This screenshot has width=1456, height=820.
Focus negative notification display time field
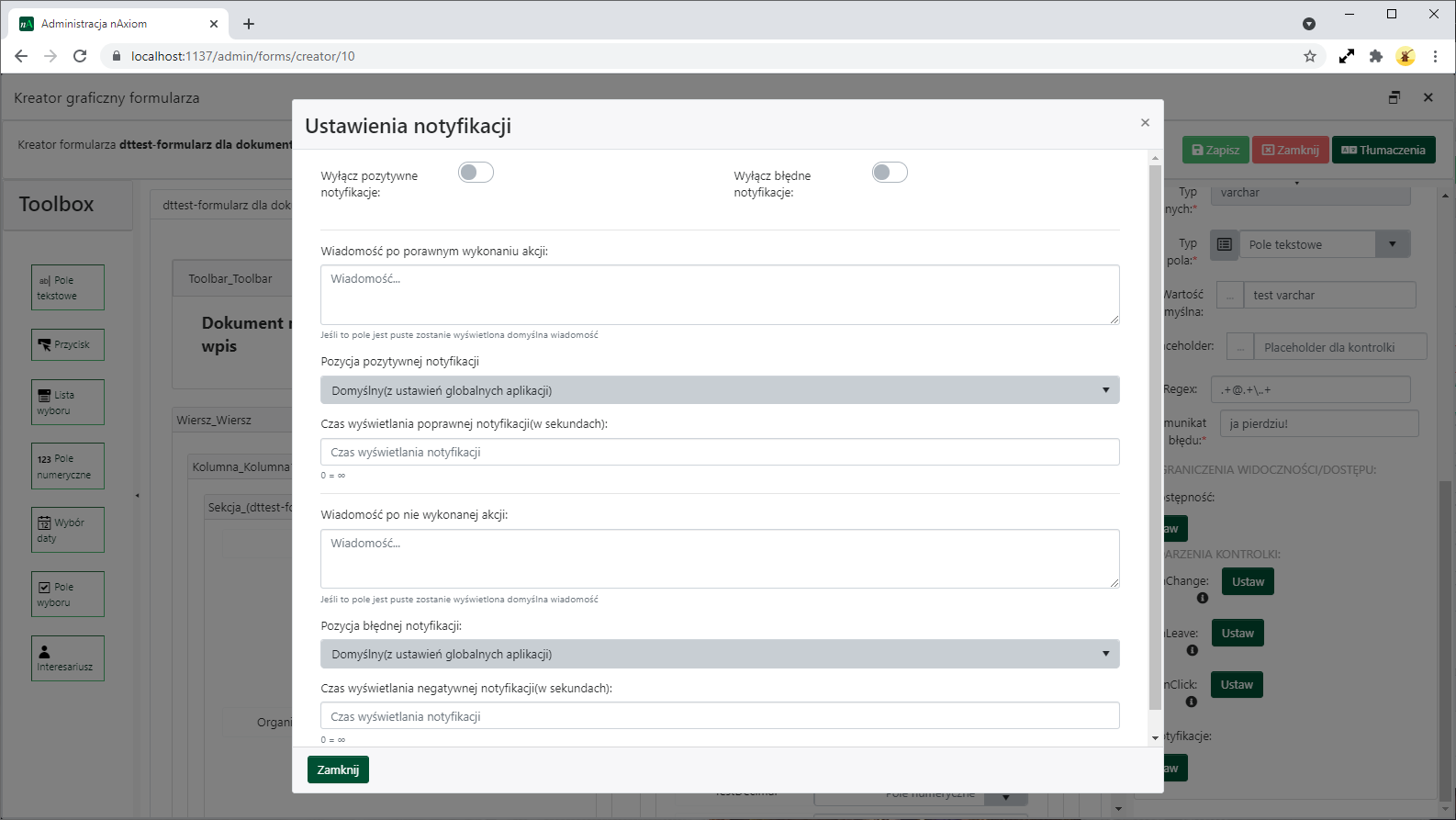click(719, 716)
